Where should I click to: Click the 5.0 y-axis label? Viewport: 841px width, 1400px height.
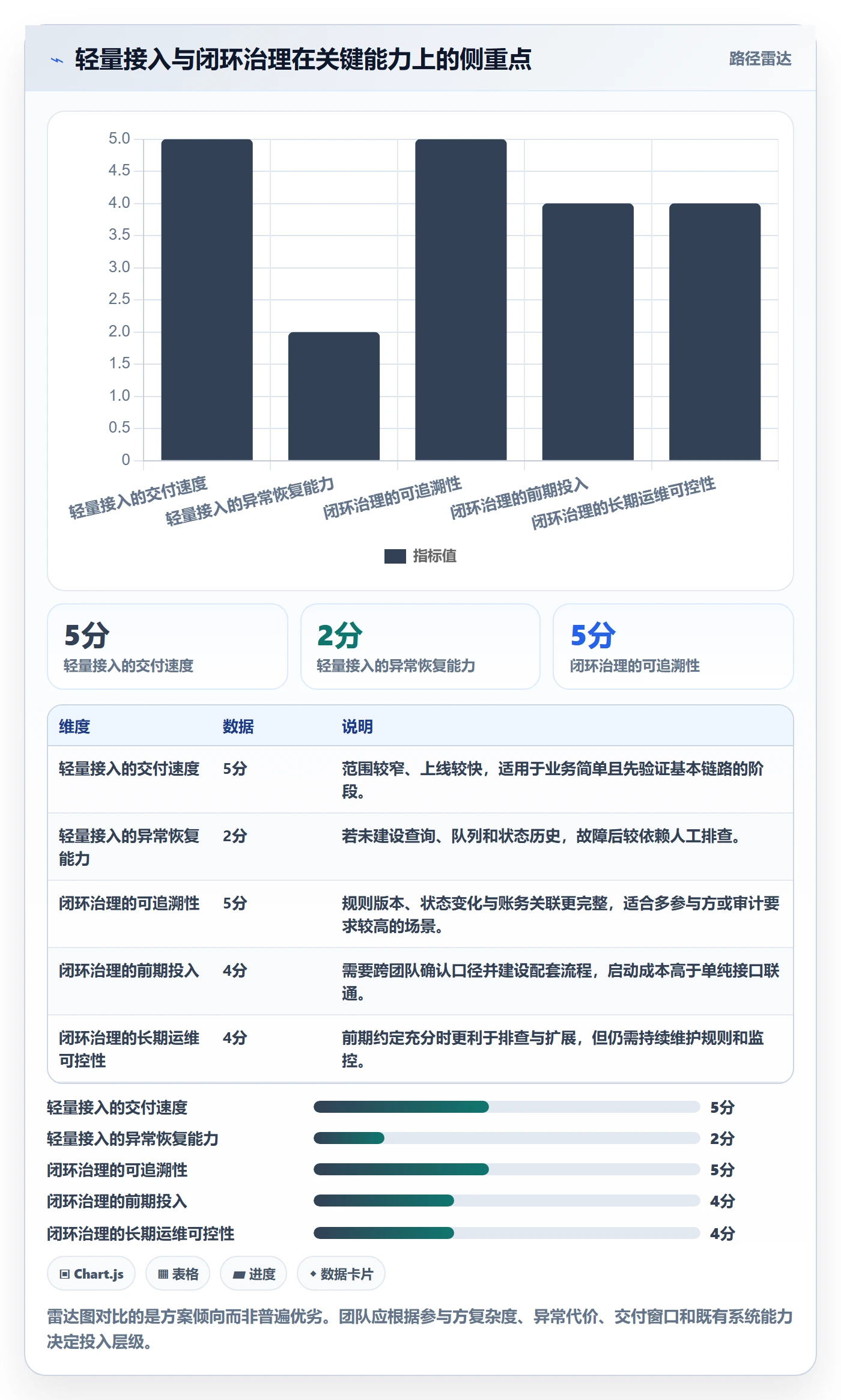119,139
